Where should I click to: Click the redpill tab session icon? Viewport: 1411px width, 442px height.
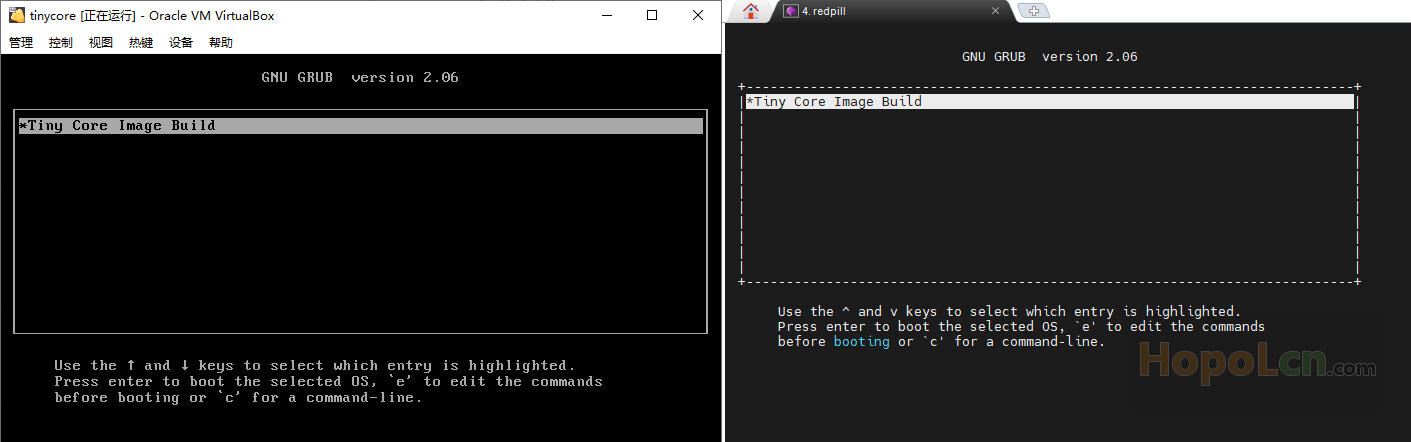coord(791,11)
